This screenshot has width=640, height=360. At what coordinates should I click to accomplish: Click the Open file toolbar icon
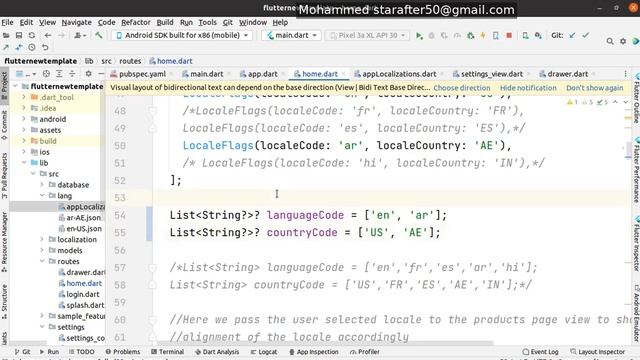pos(6,36)
